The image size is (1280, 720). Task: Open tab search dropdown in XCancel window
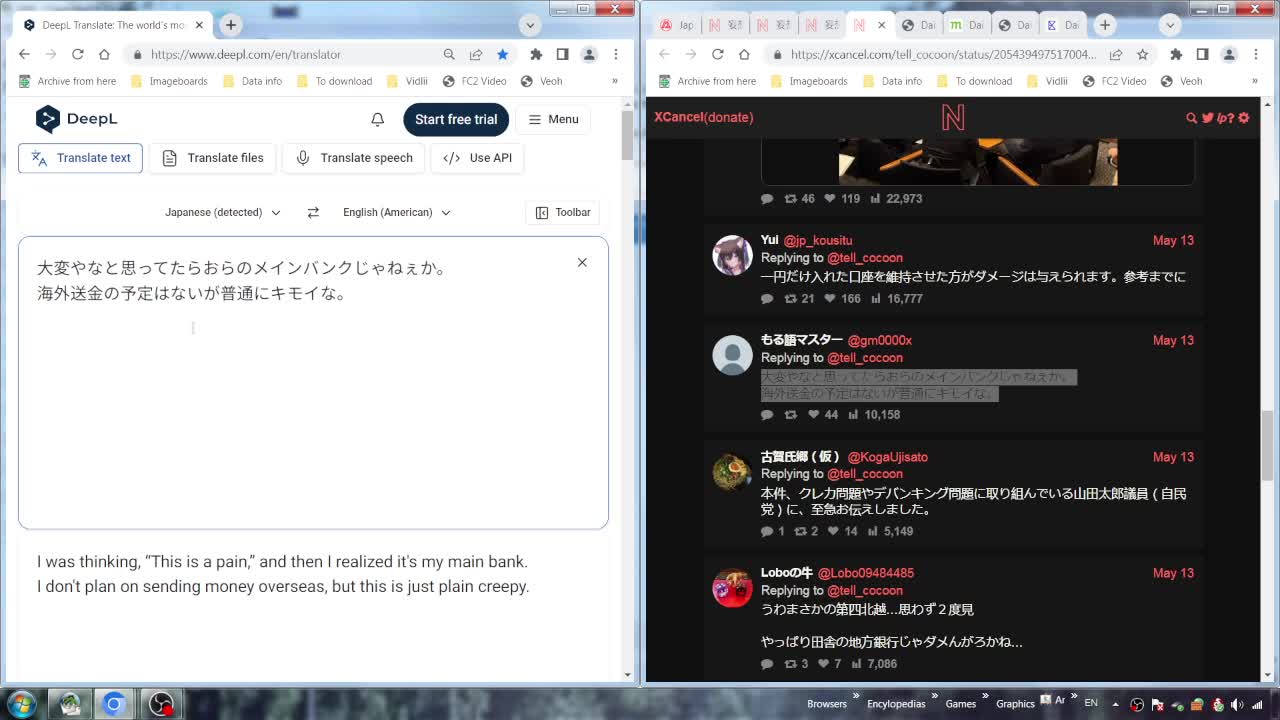coord(1170,25)
